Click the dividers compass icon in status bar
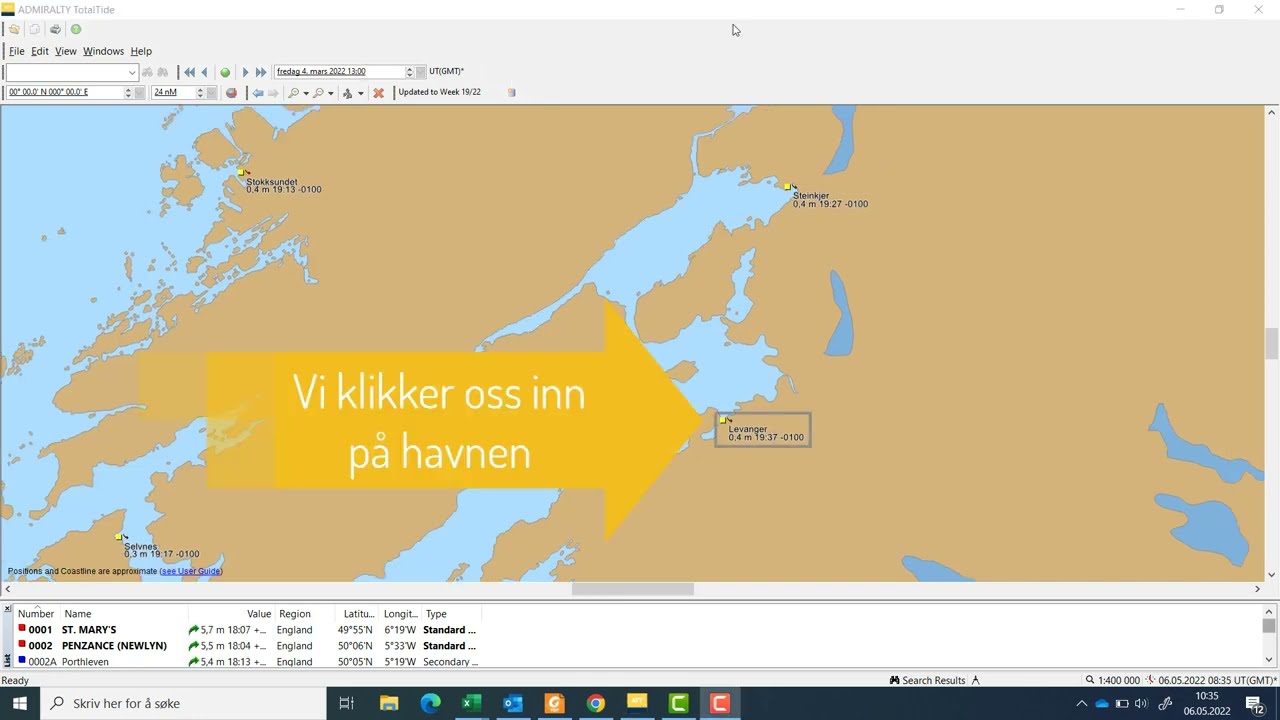Screen dimensions: 1280x720 pyautogui.click(x=976, y=680)
